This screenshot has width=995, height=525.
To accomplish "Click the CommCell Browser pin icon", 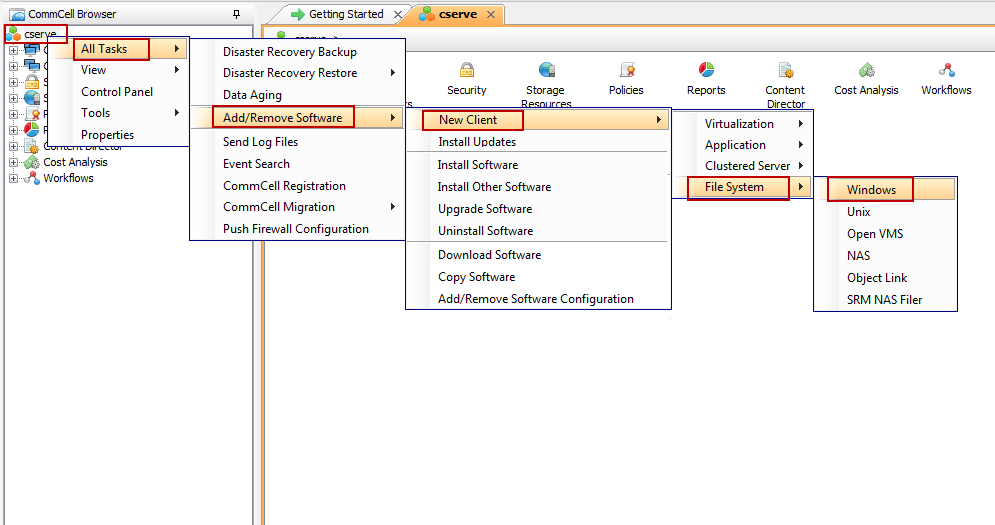I will pos(236,14).
